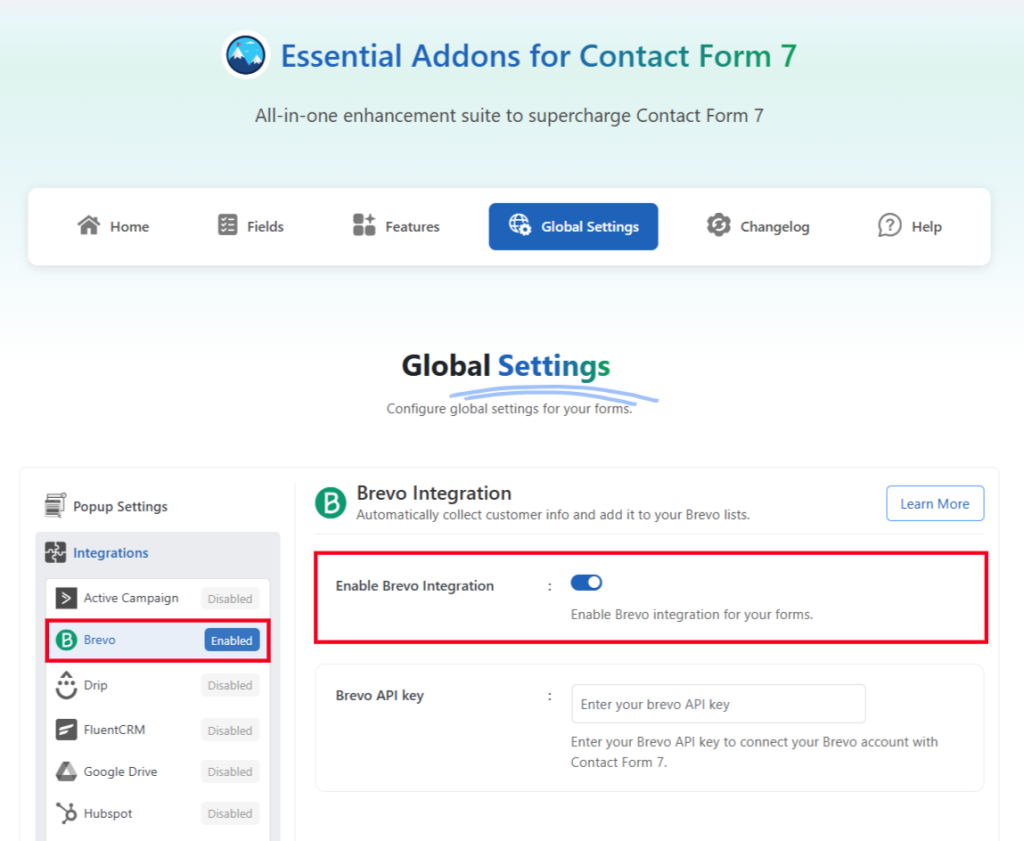Click the Active Campaign arrow icon

66,598
